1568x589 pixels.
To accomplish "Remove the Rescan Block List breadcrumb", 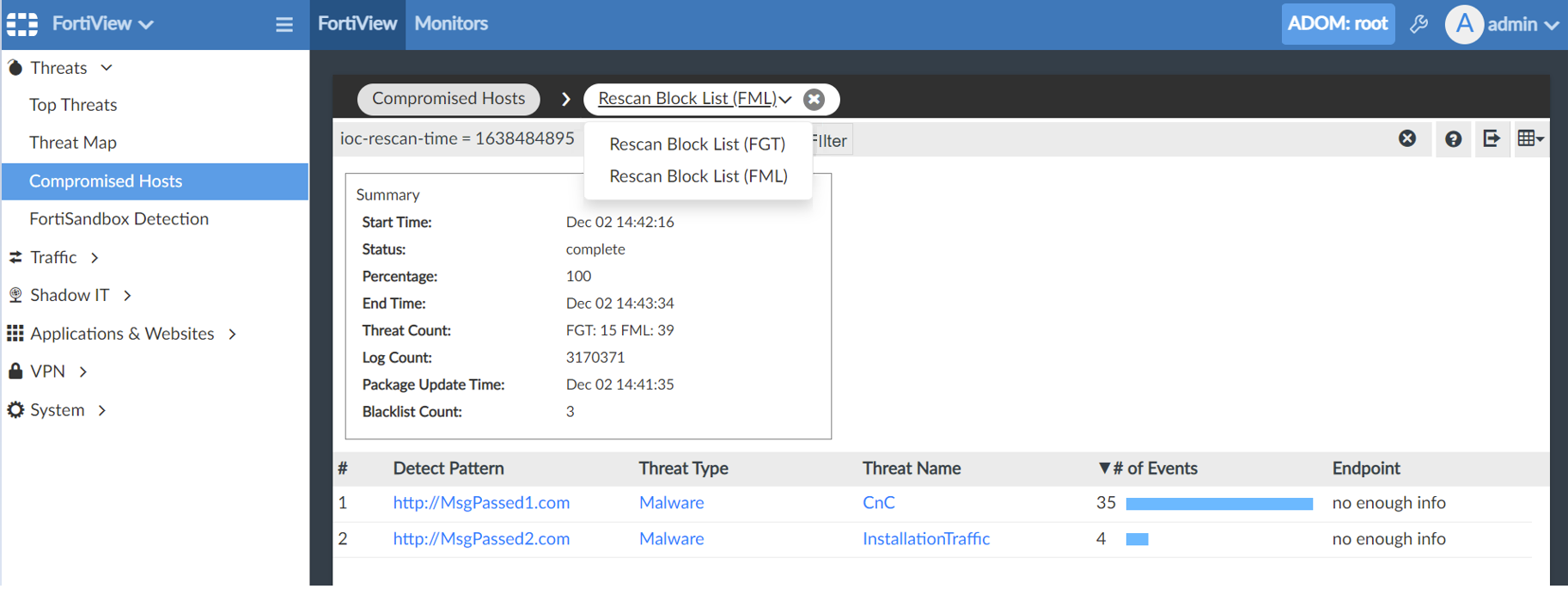I will click(x=814, y=100).
